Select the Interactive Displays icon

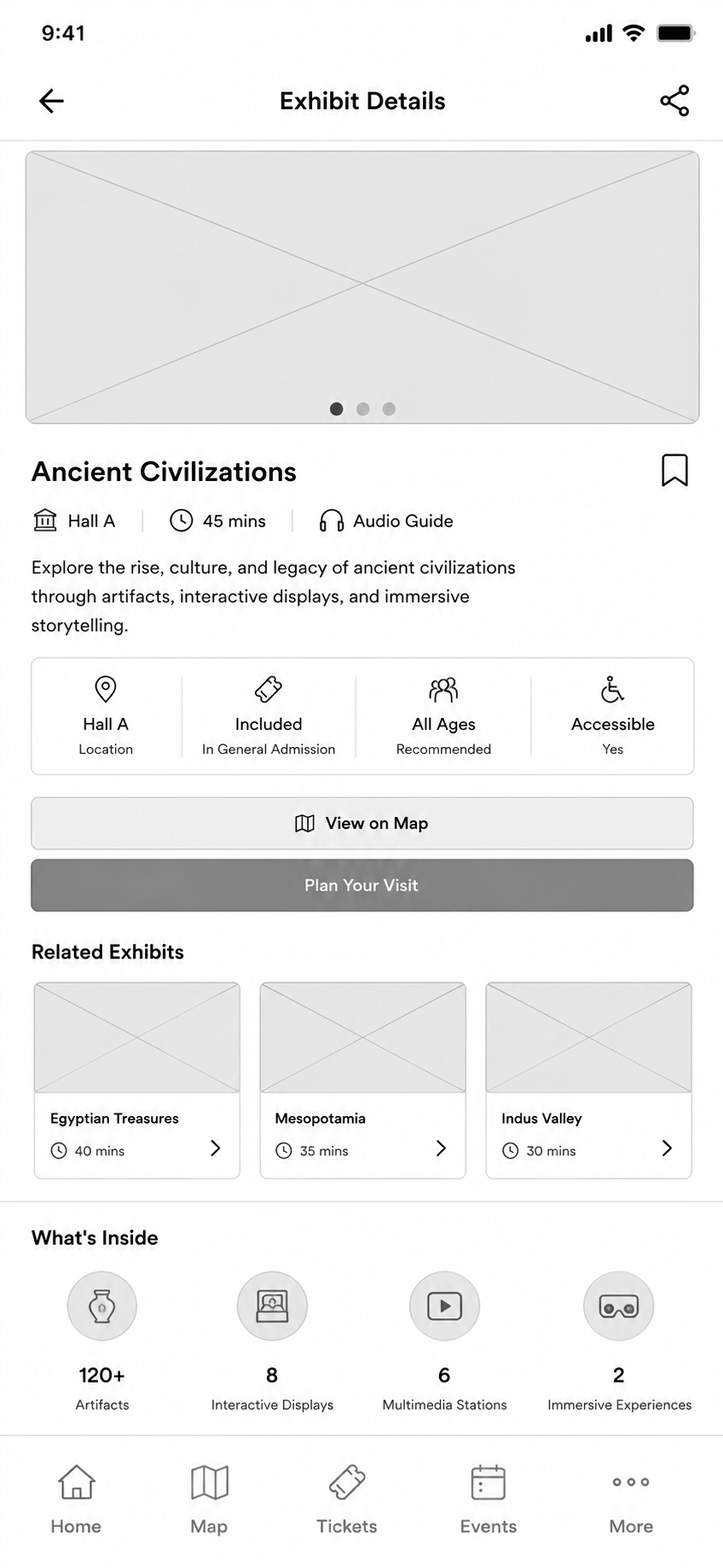pyautogui.click(x=272, y=1306)
